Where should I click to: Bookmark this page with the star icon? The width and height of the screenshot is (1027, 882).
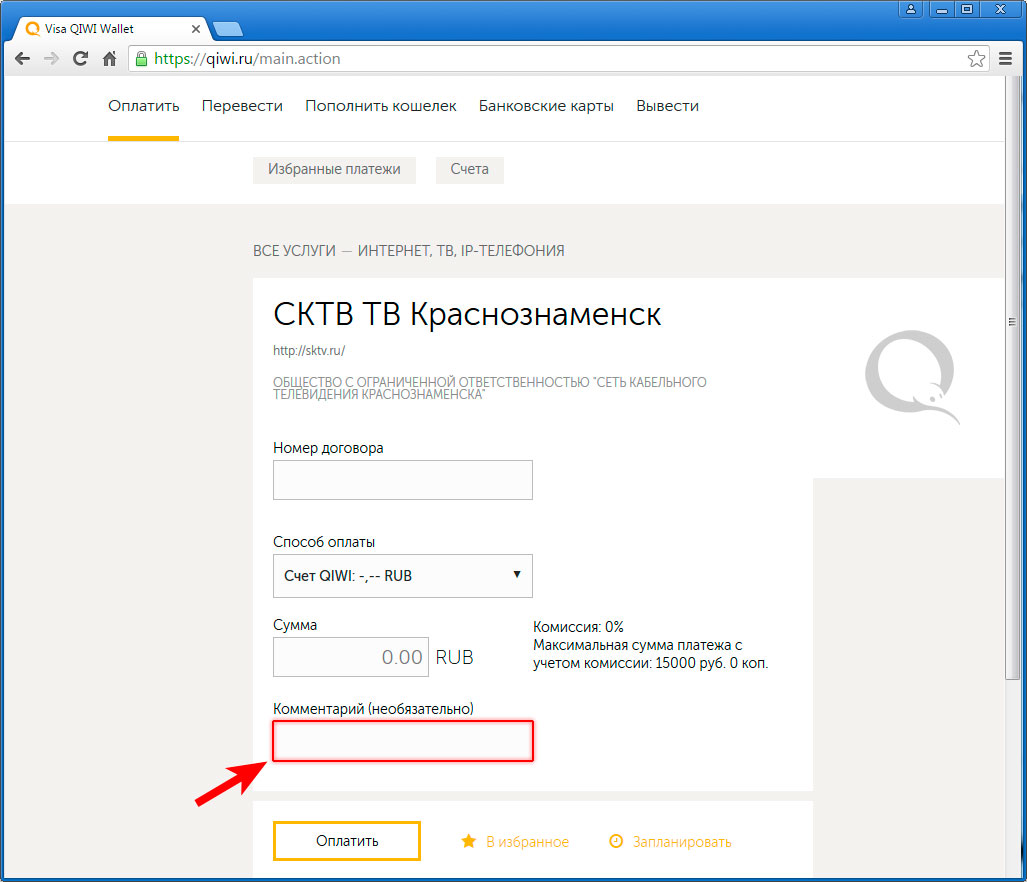point(976,59)
